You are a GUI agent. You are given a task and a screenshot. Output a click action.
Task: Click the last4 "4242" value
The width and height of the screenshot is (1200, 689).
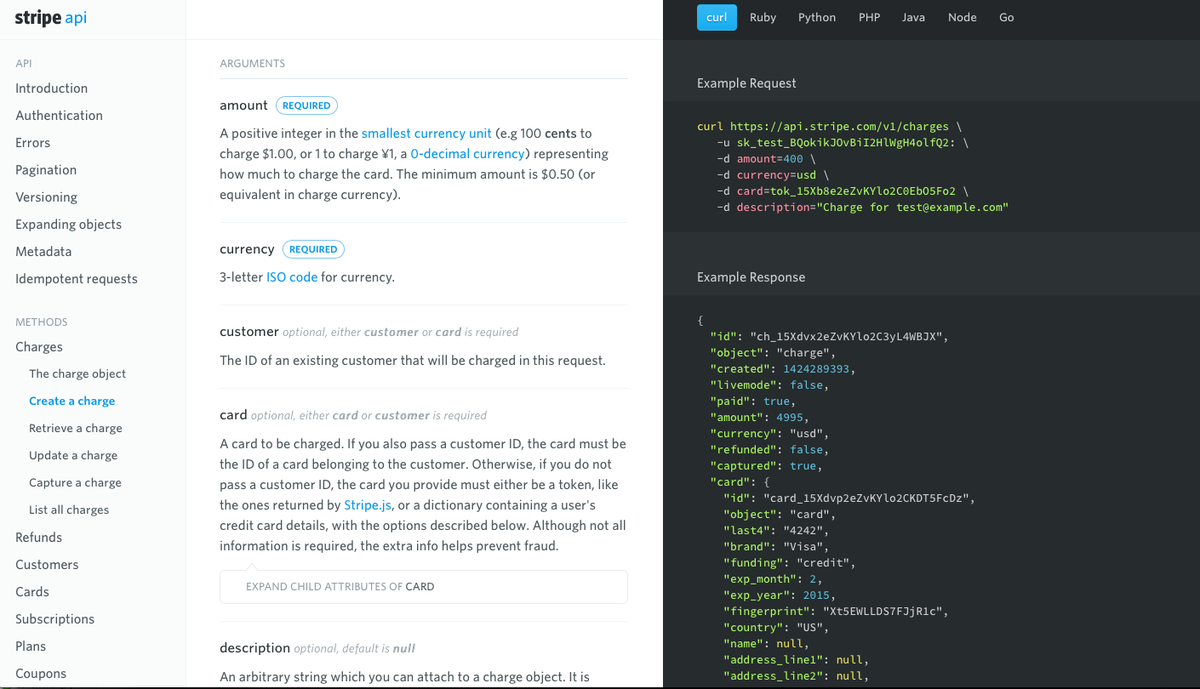coord(804,529)
